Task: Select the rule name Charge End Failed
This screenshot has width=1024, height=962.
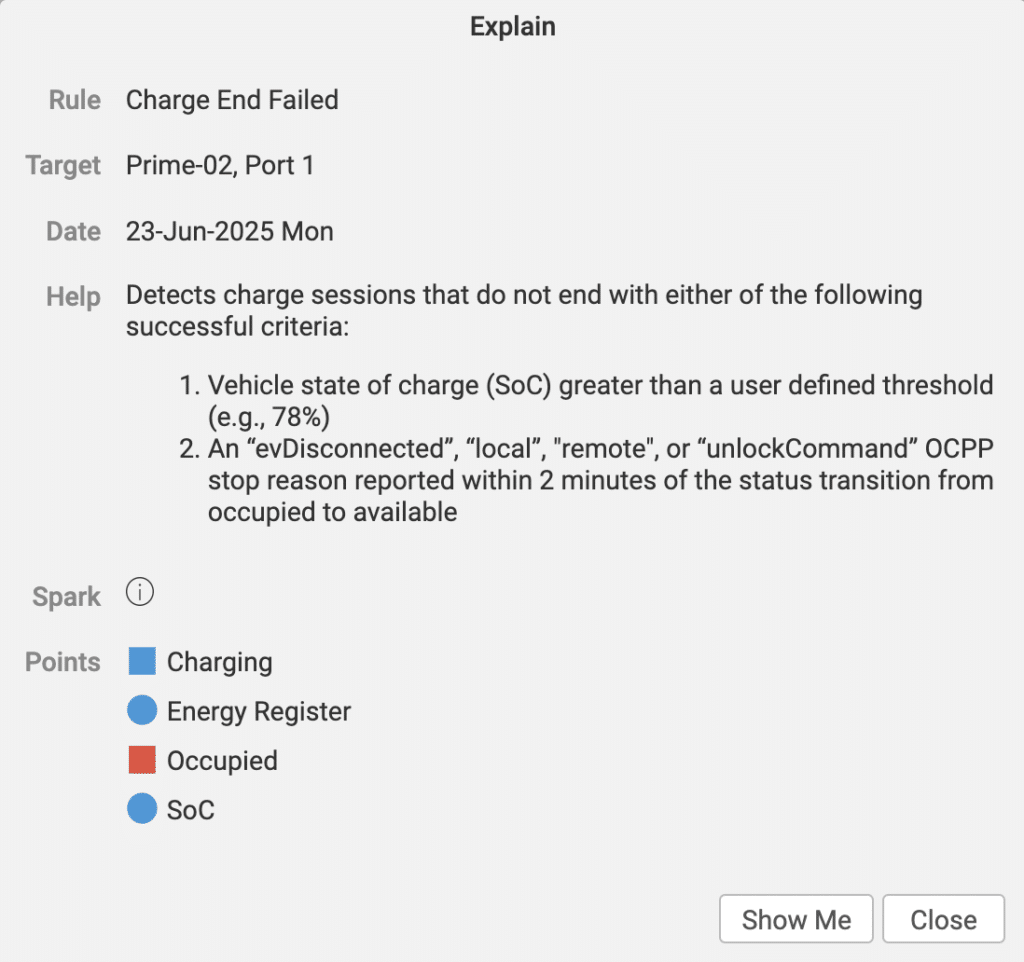Action: (232, 100)
